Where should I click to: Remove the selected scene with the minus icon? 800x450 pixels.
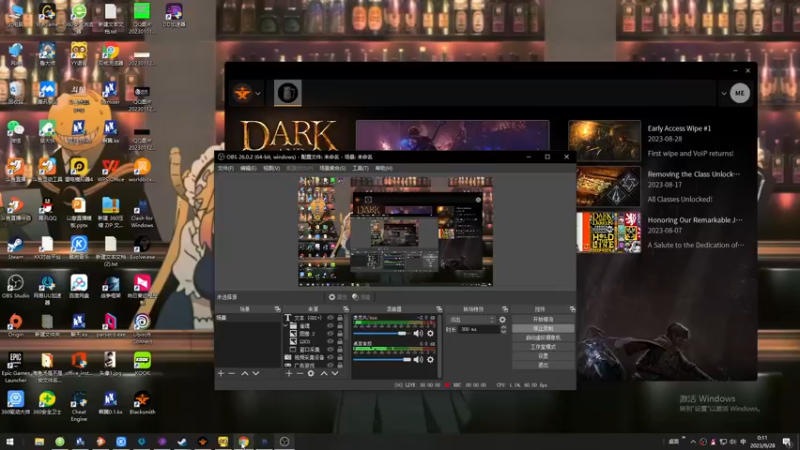[x=232, y=373]
